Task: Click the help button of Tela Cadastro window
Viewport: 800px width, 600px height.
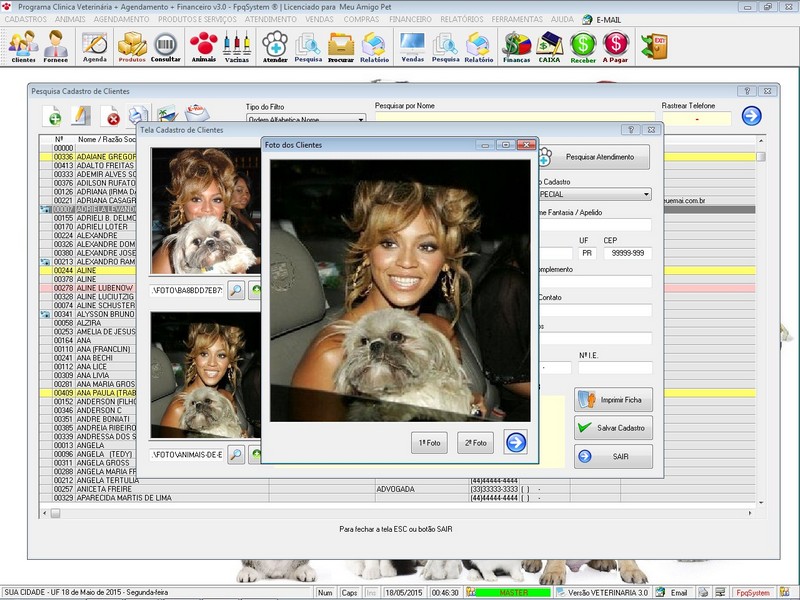Action: 631,130
